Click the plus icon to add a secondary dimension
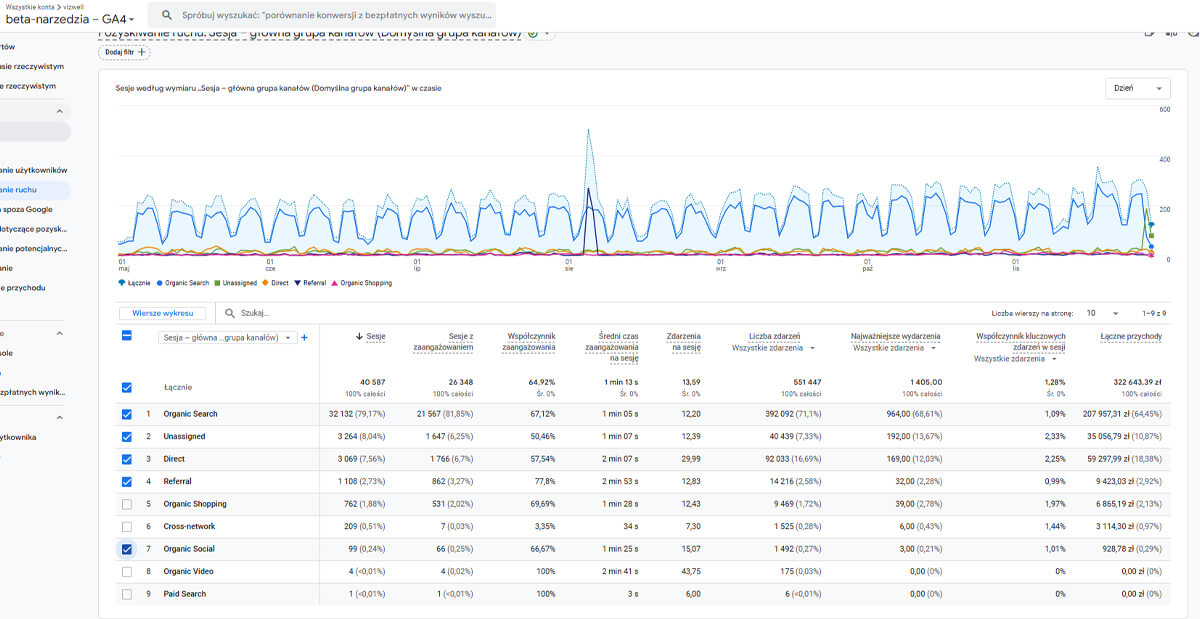 pos(305,337)
